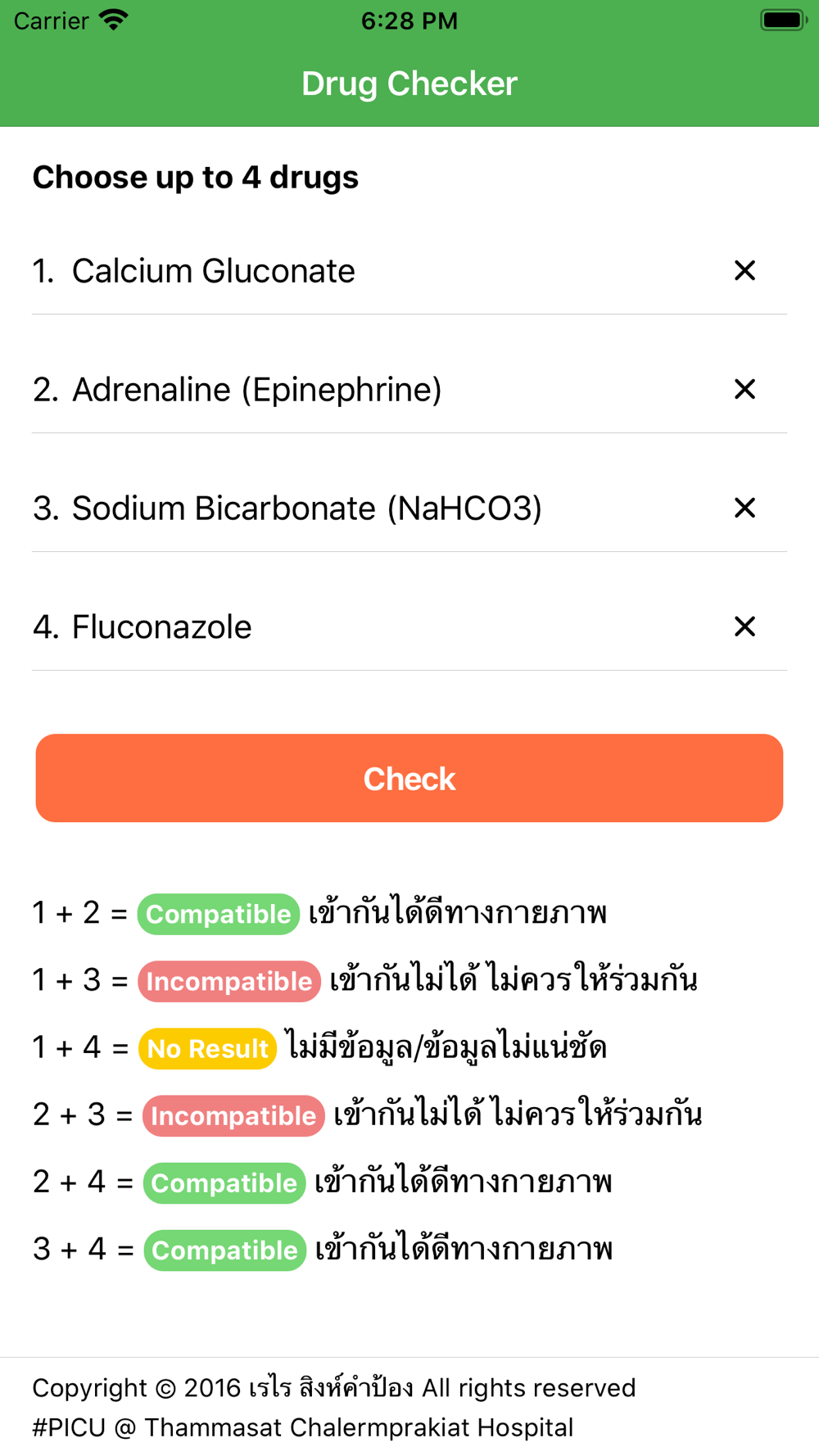Tap the Drug Checker title bar
Screen dimensions: 819x1456
coord(409,84)
